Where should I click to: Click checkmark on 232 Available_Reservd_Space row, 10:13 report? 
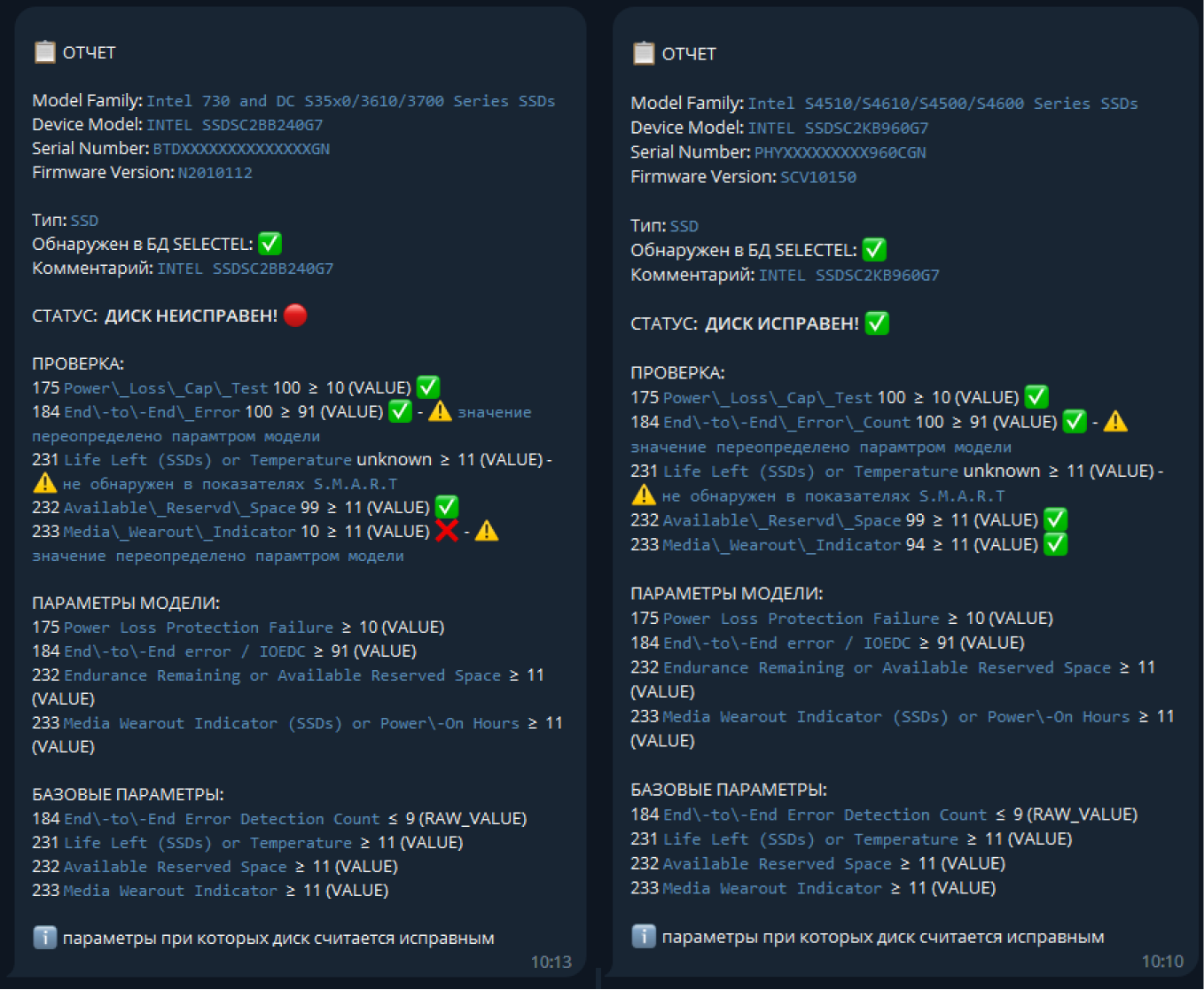click(x=447, y=507)
